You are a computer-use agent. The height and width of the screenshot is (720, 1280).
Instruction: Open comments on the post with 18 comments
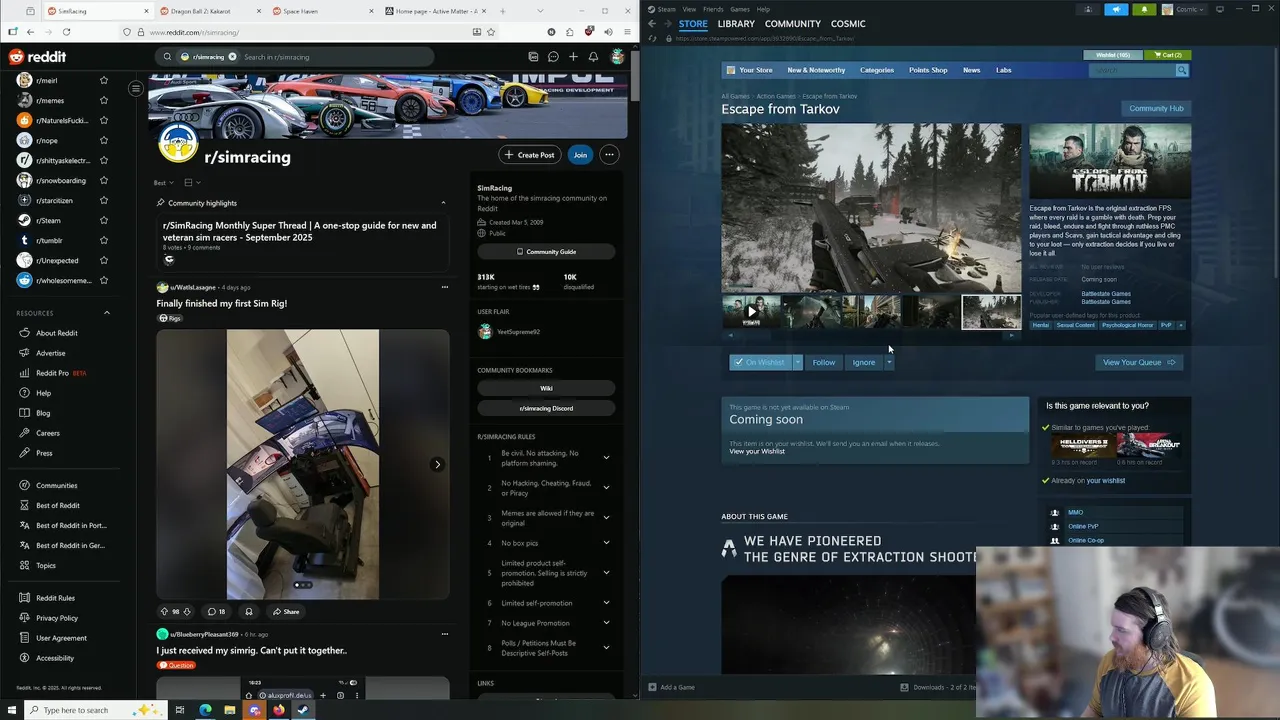tap(216, 611)
